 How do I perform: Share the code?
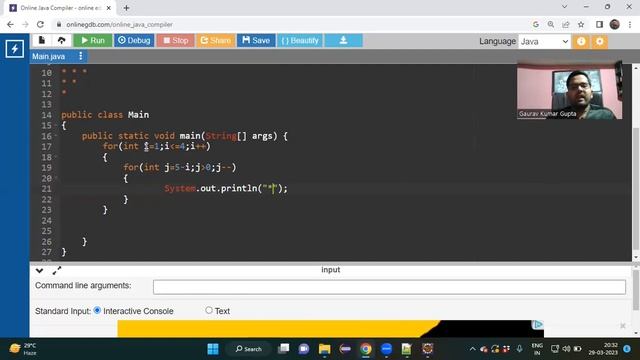click(216, 40)
